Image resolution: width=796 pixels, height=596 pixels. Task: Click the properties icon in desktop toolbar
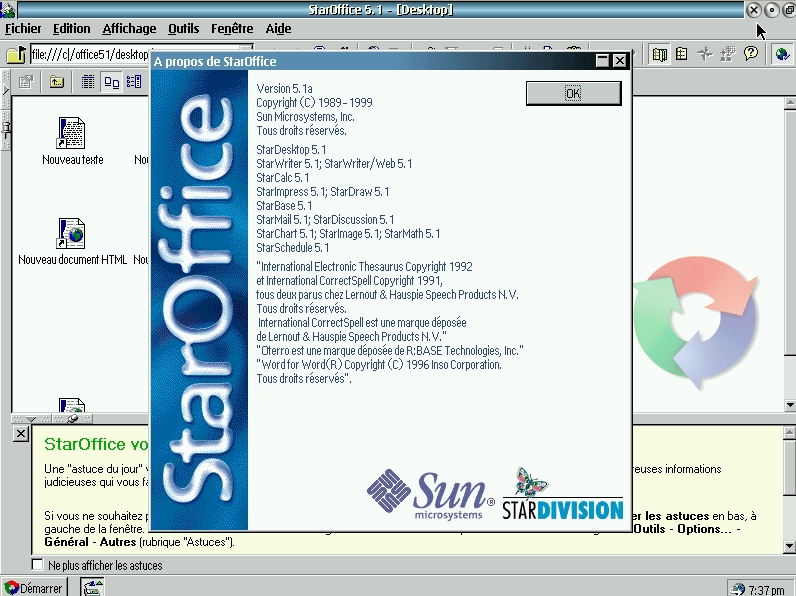[26, 82]
